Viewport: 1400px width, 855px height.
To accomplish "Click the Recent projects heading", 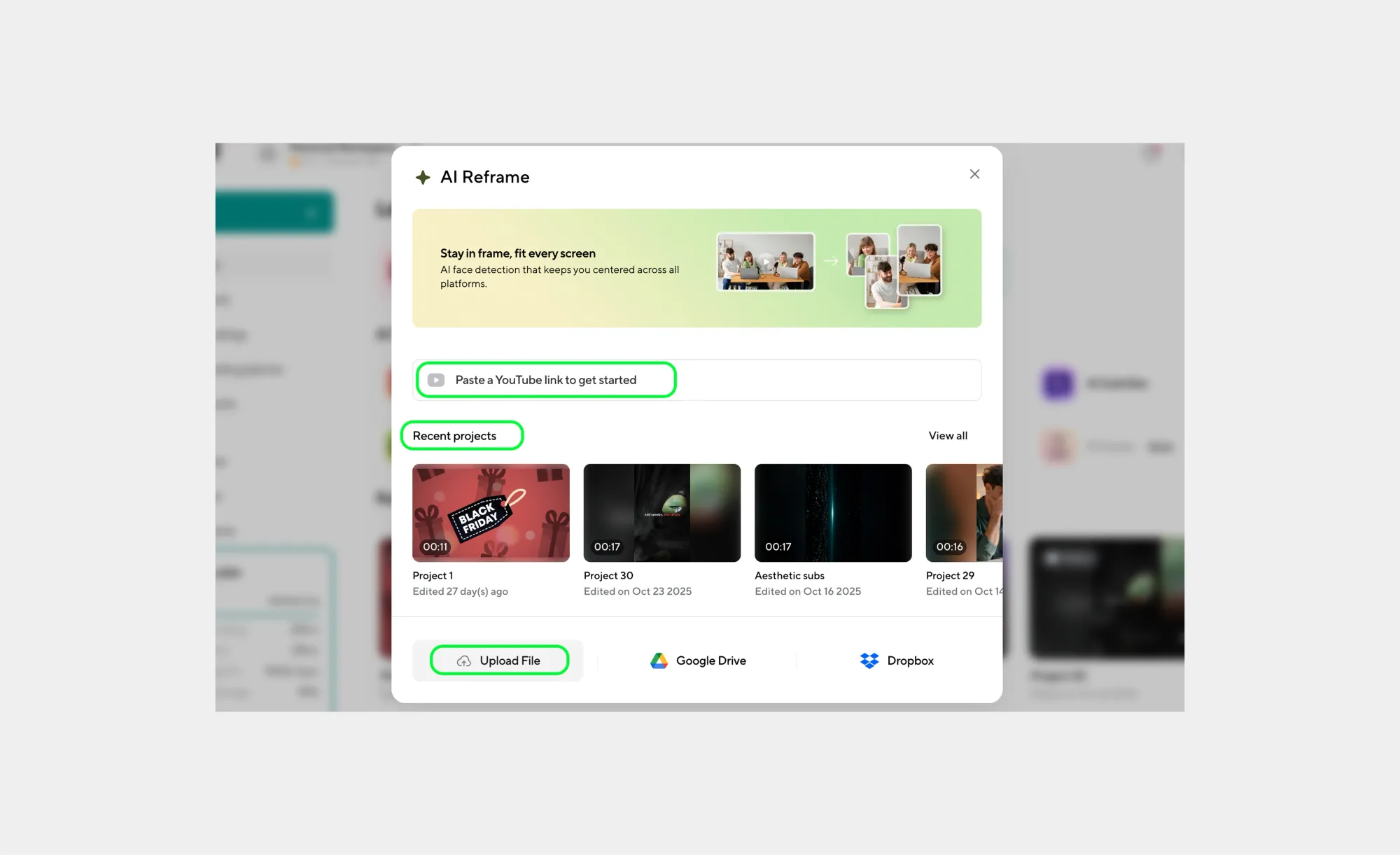I will 454,436.
